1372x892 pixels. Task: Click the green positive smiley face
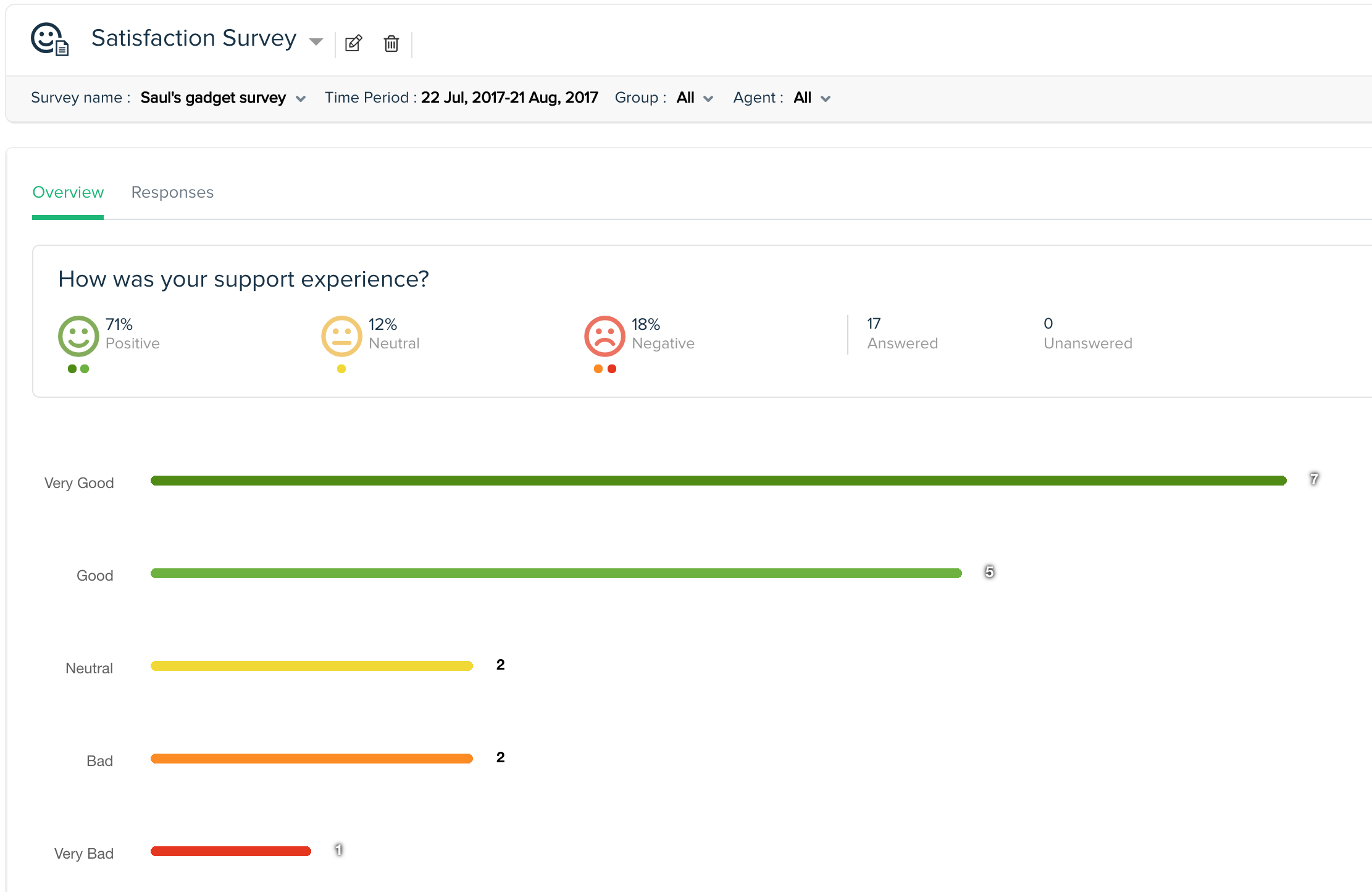78,336
